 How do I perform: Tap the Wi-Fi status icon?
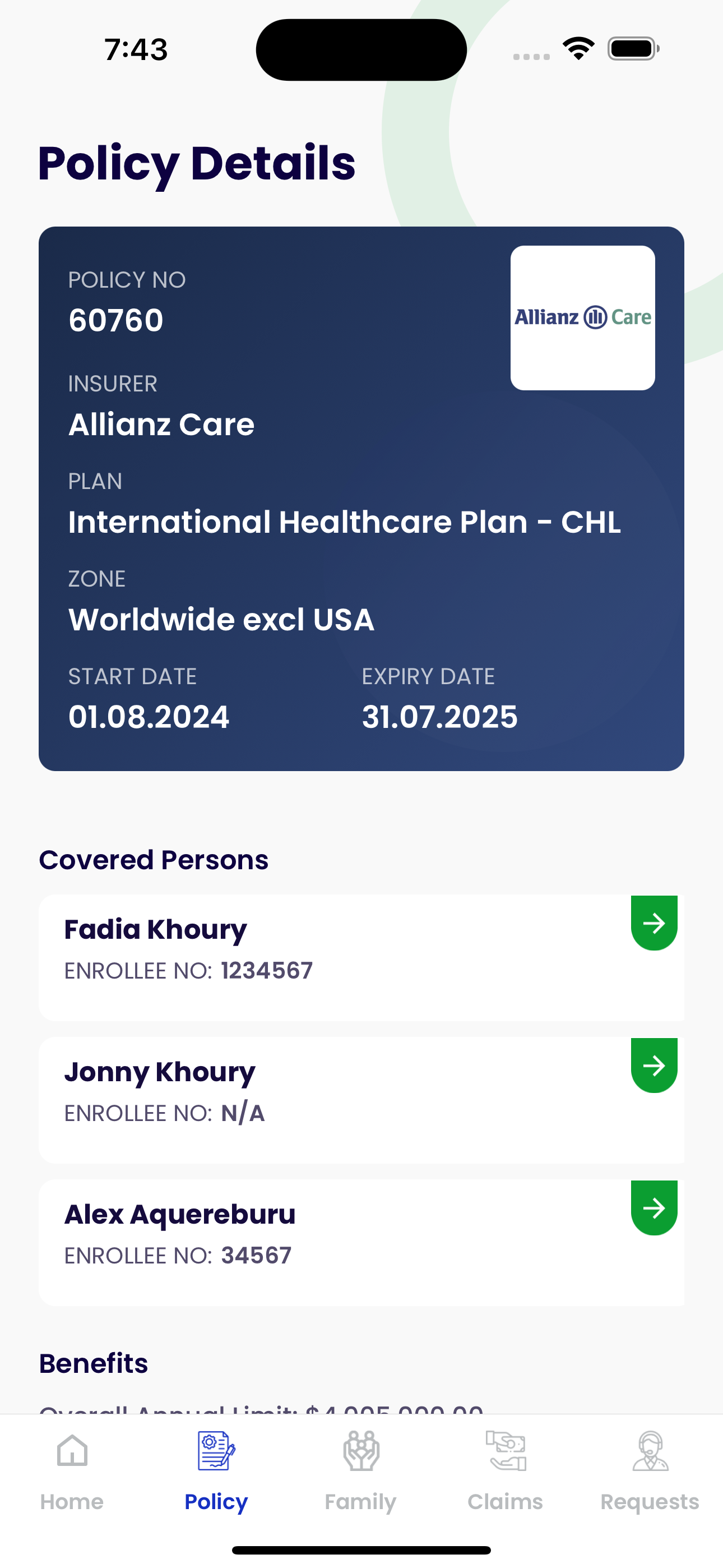coord(578,49)
